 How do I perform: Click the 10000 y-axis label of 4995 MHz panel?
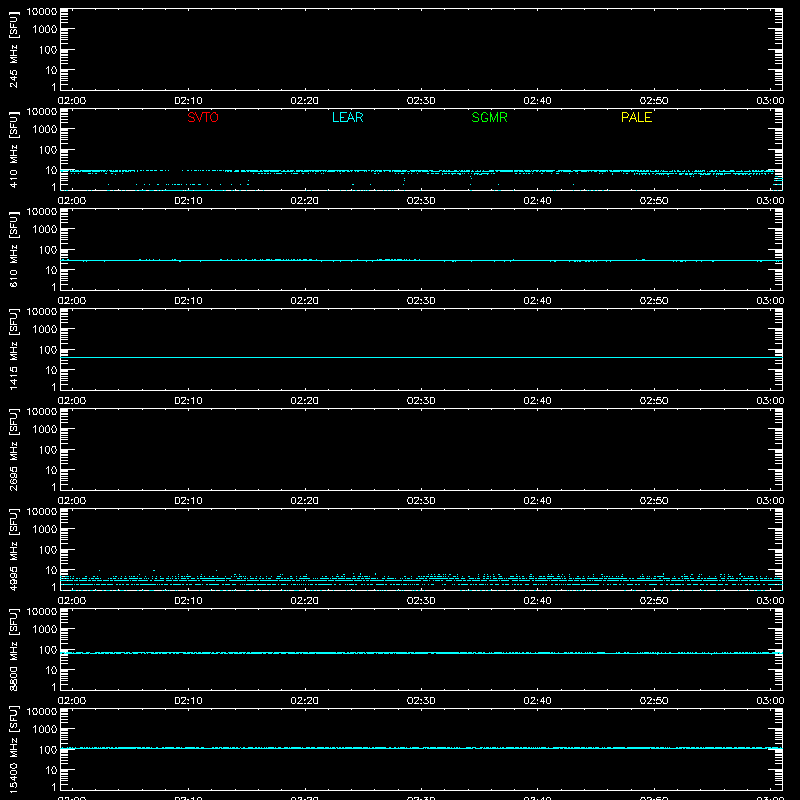pyautogui.click(x=42, y=512)
